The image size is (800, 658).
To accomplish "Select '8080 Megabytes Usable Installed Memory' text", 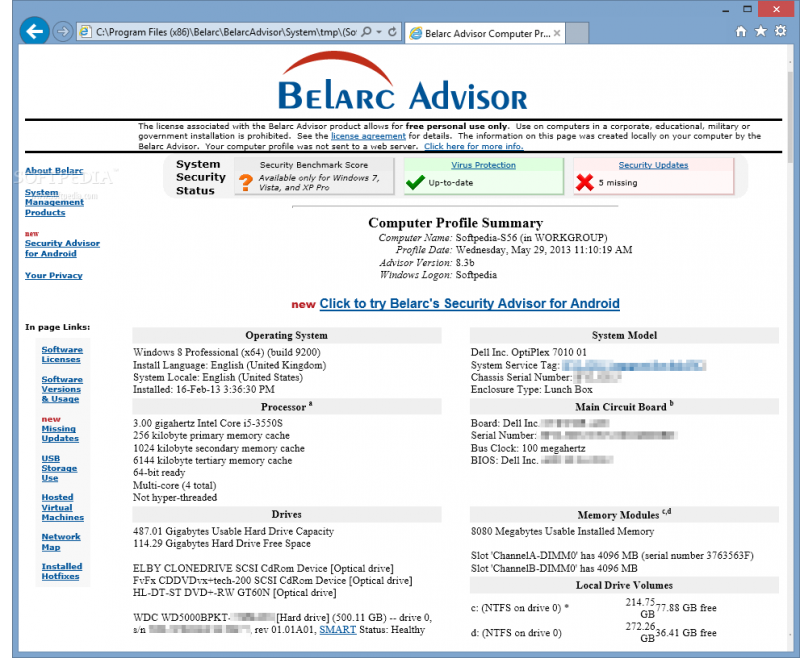I will (562, 532).
